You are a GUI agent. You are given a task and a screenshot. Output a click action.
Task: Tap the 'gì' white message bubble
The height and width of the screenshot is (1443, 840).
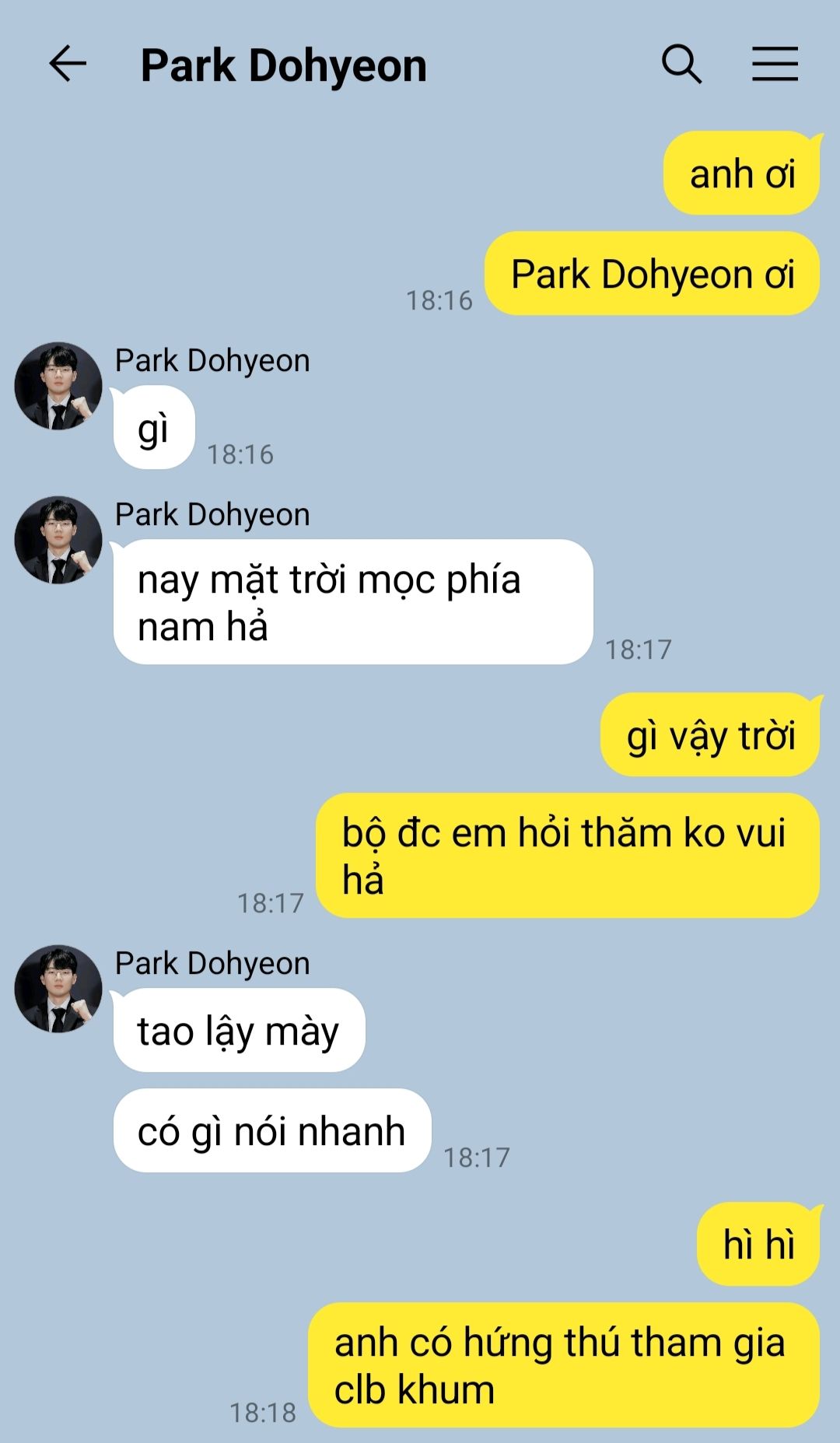[154, 427]
